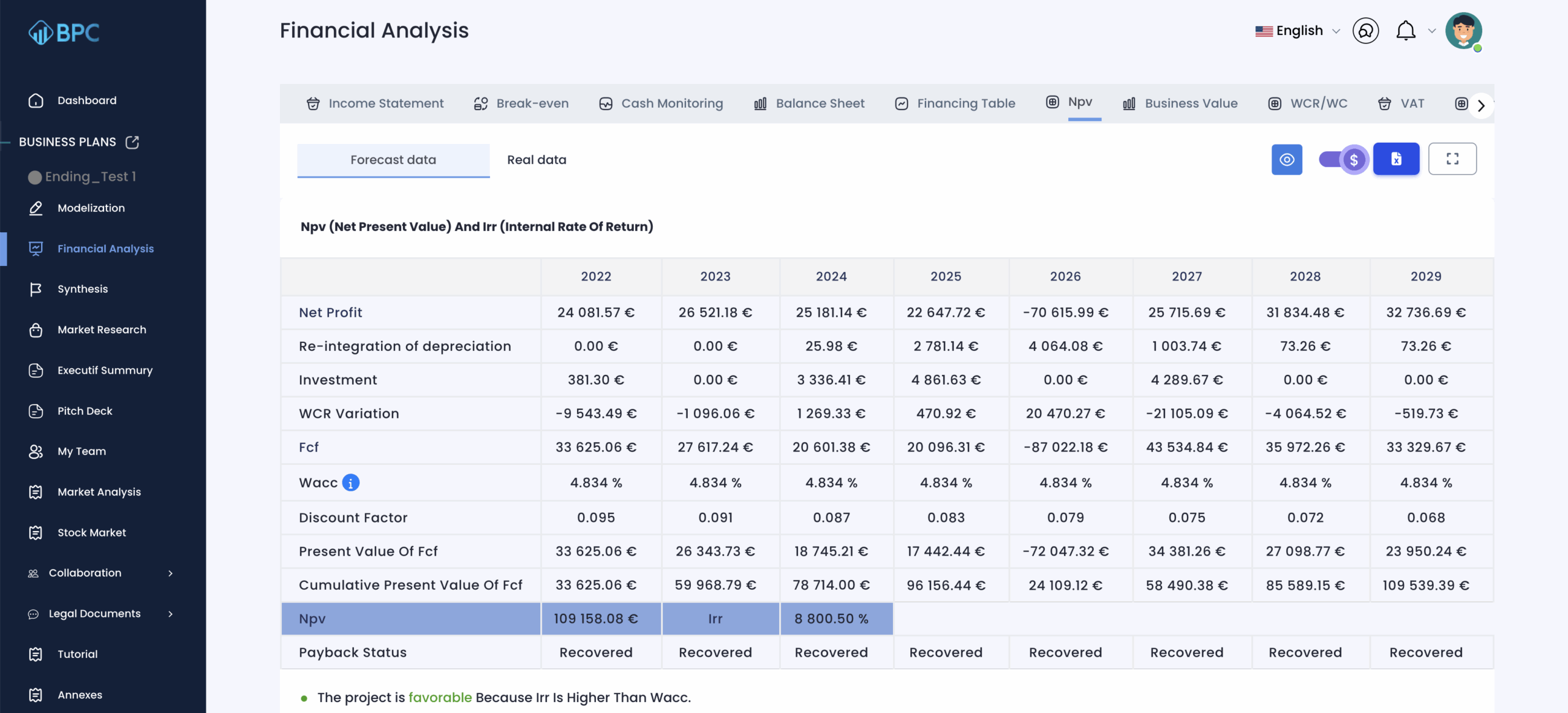The image size is (1568, 713).
Task: Click the My Team people icon
Action: click(x=36, y=451)
